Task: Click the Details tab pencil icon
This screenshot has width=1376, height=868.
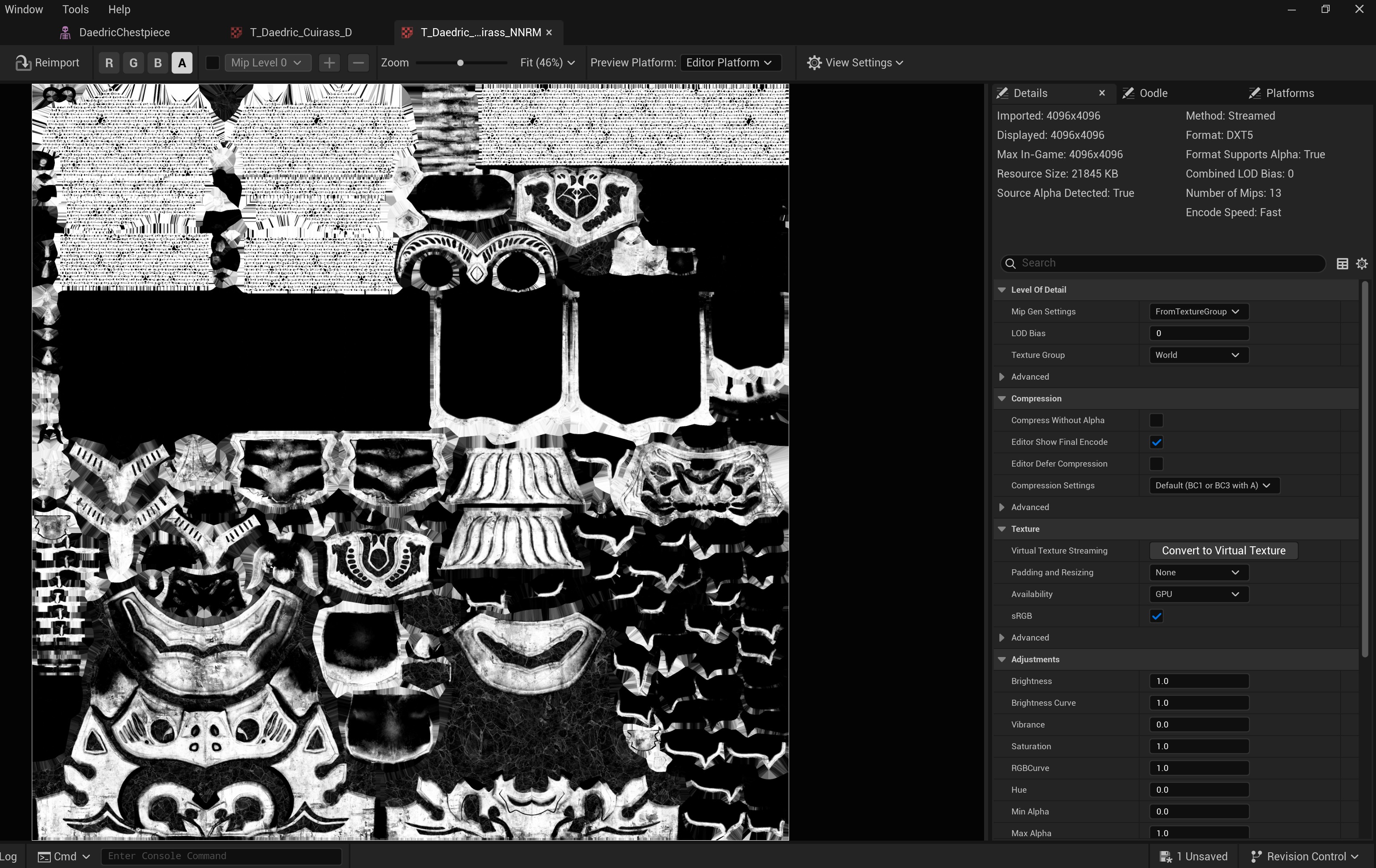Action: click(1002, 93)
